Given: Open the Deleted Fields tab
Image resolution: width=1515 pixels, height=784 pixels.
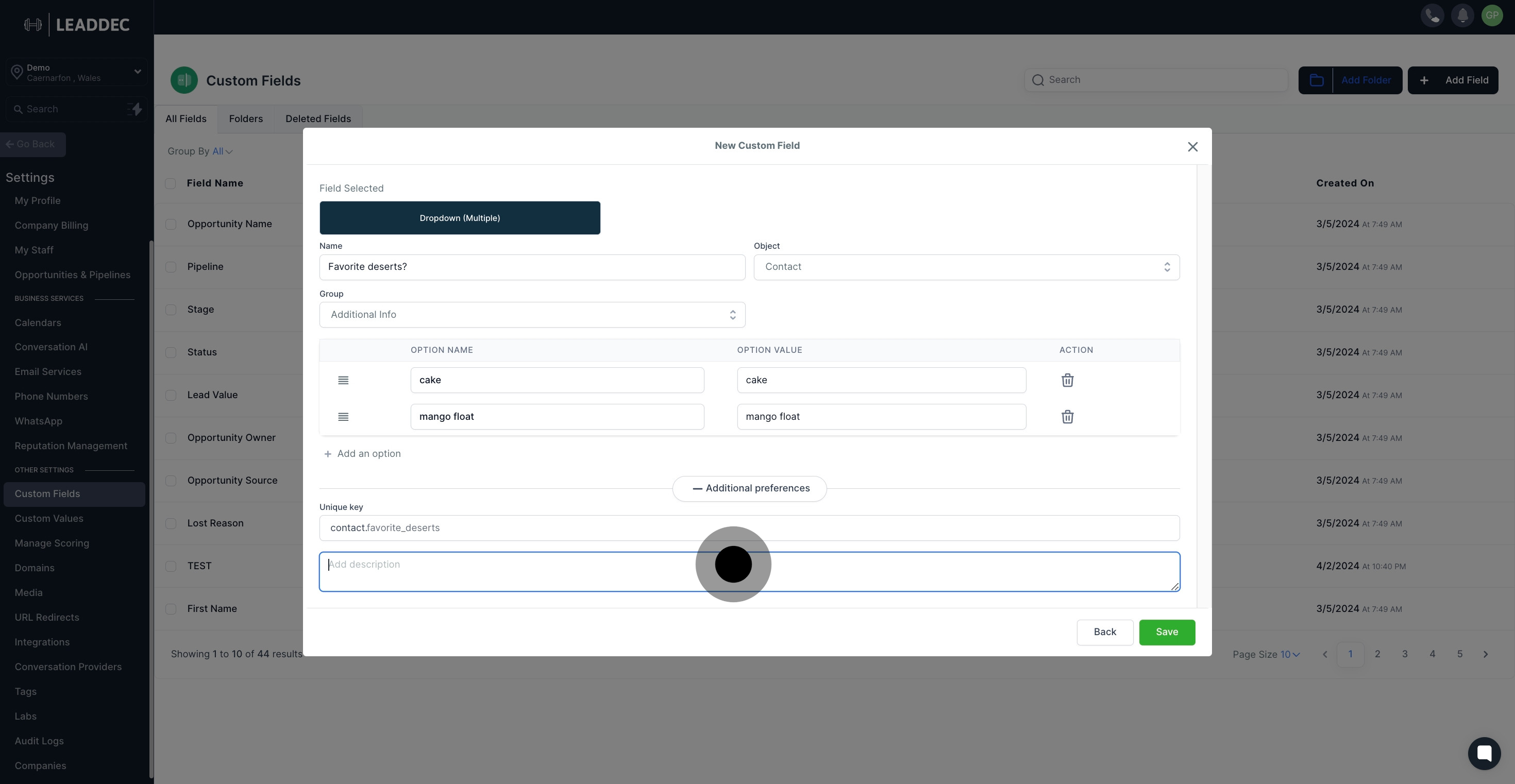Looking at the screenshot, I should pos(317,118).
